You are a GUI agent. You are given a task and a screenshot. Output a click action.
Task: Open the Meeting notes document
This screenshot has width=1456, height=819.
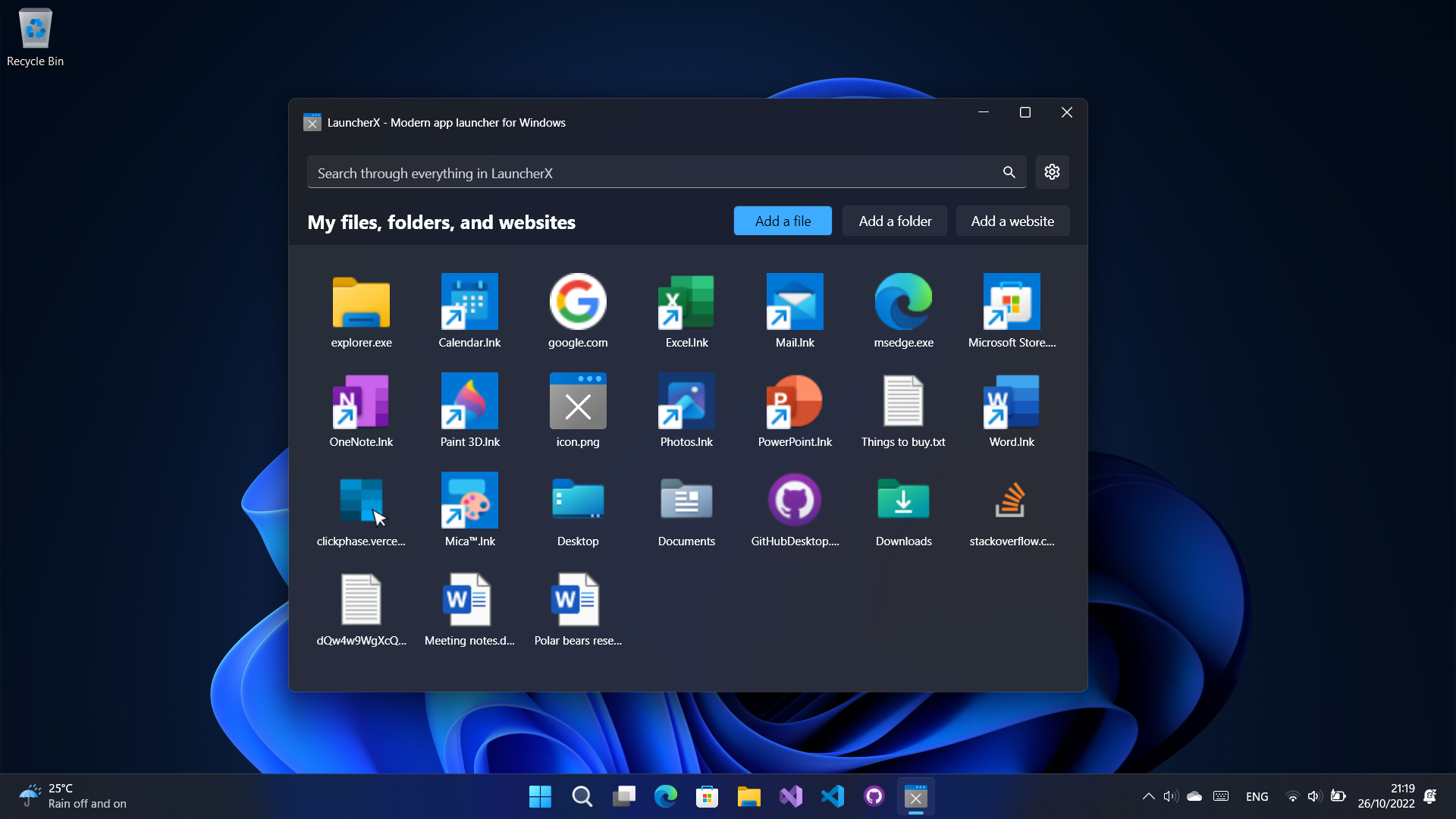[469, 610]
